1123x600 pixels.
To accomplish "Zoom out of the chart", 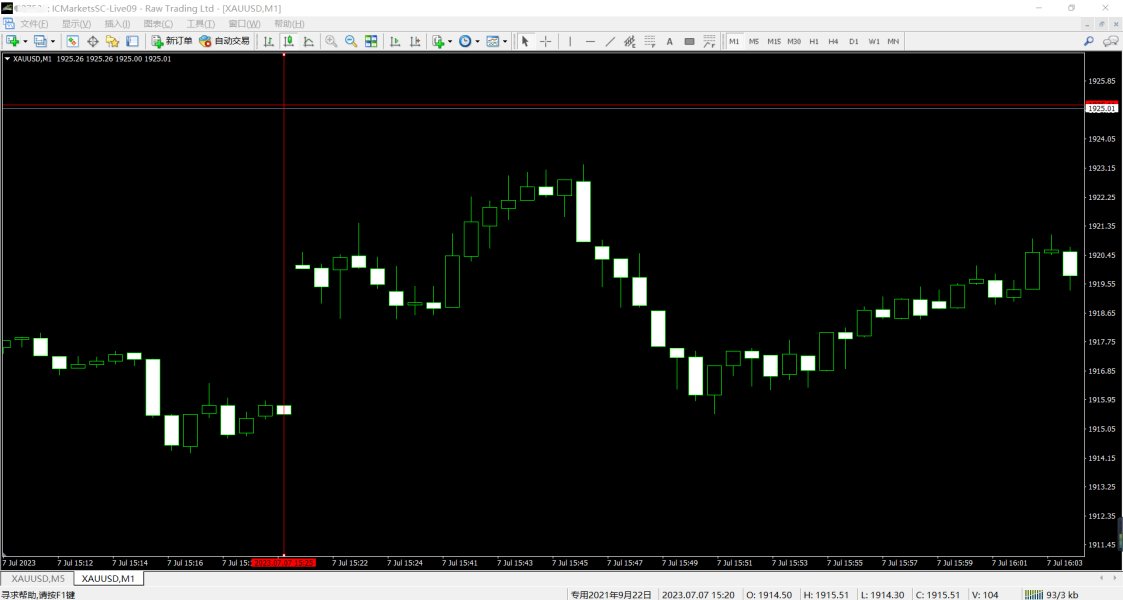I will click(x=351, y=42).
